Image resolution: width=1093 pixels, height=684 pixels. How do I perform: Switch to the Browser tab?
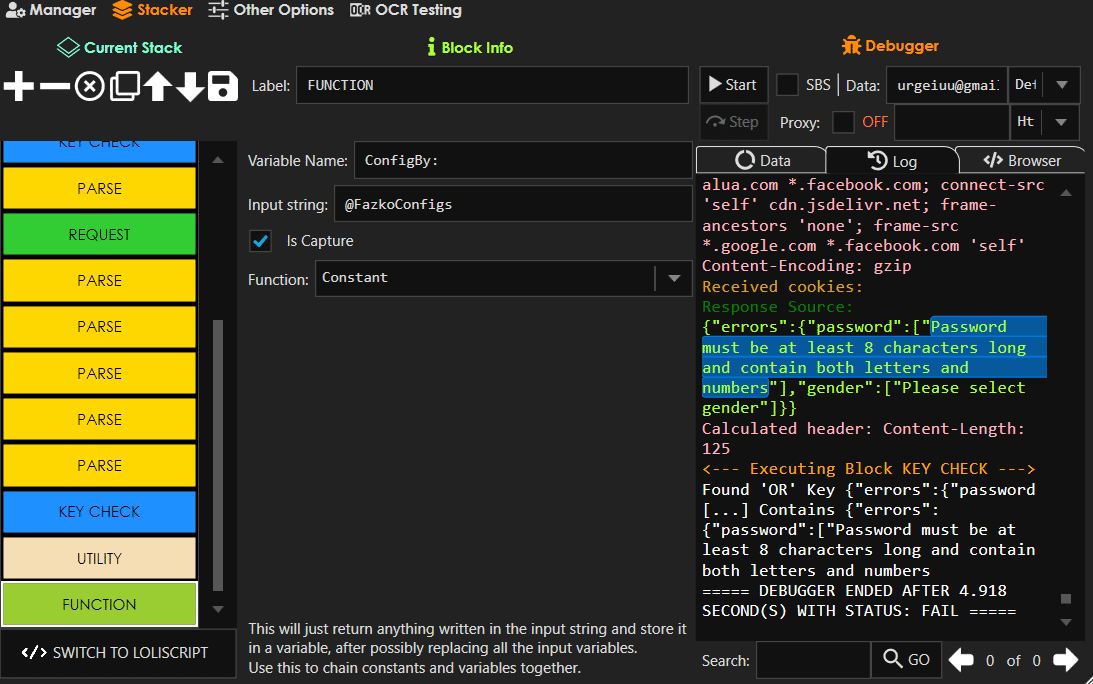tap(1021, 158)
